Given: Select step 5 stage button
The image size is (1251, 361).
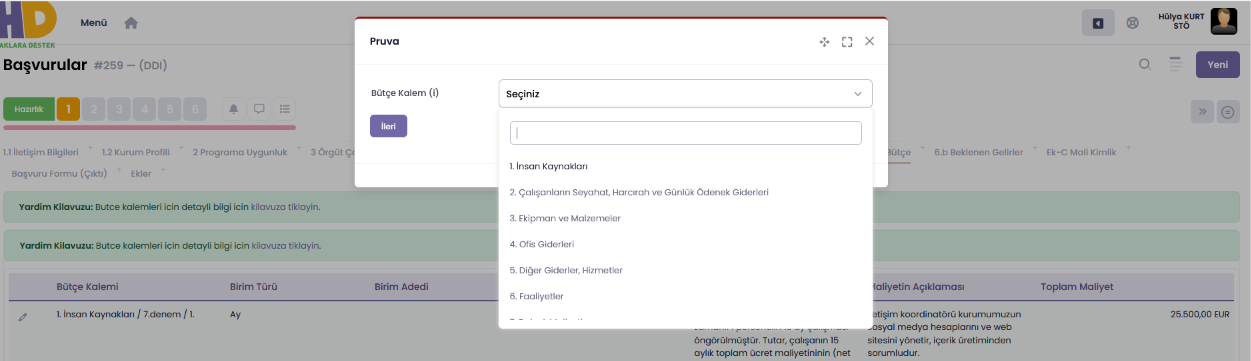Looking at the screenshot, I should 169,109.
